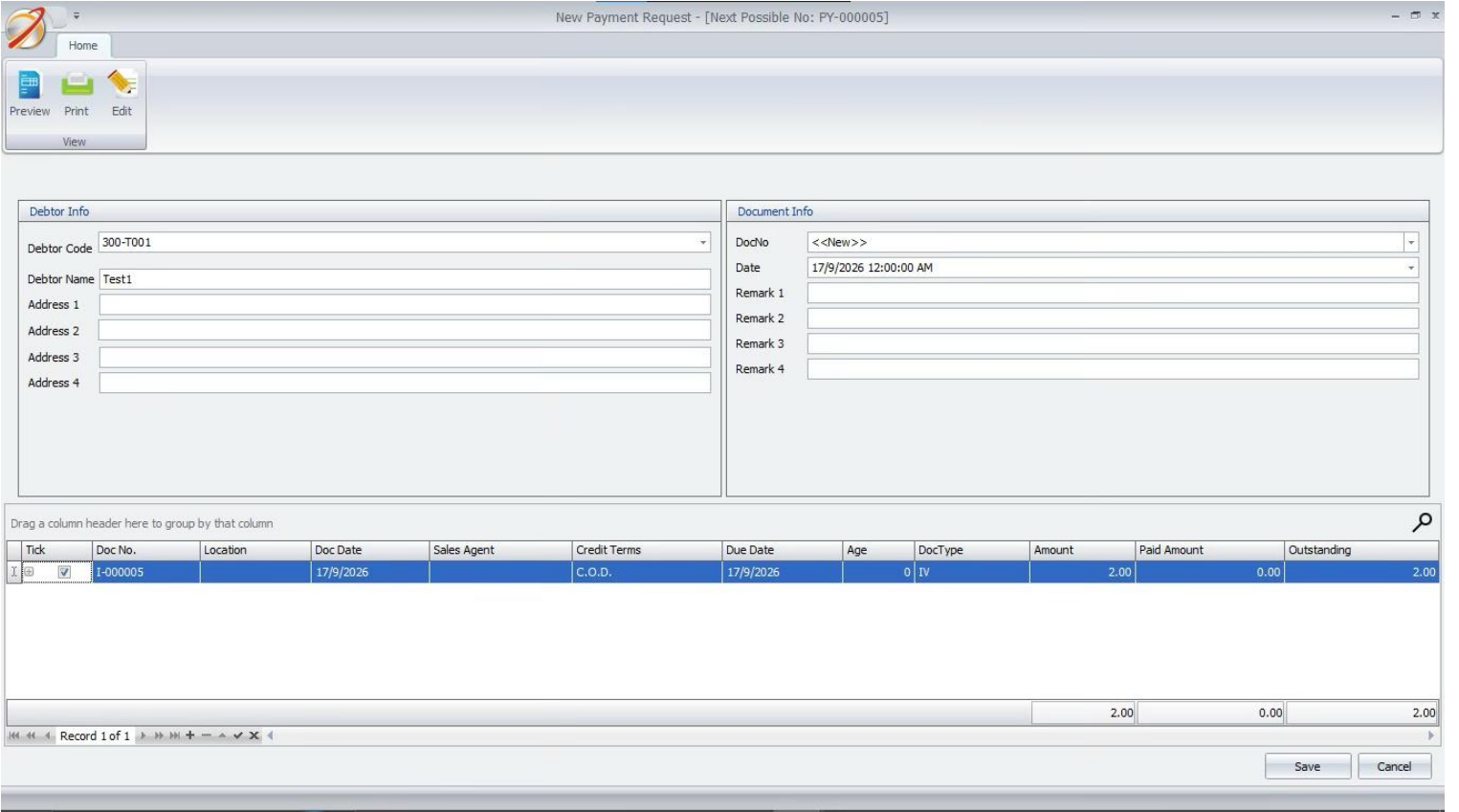Expand the I-000005 row details

tap(29, 572)
